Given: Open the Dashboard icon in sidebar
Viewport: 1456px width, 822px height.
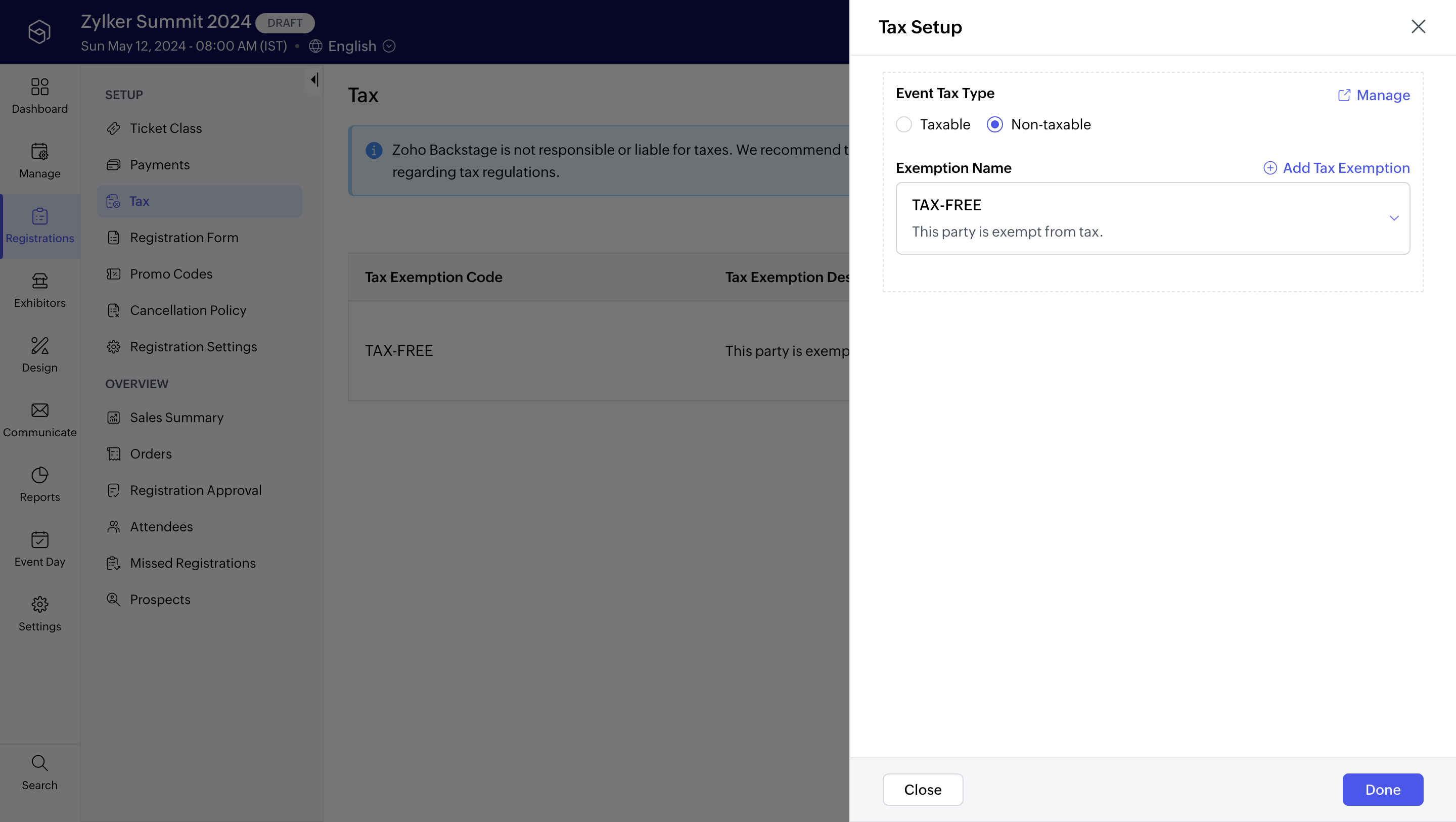Looking at the screenshot, I should (39, 87).
